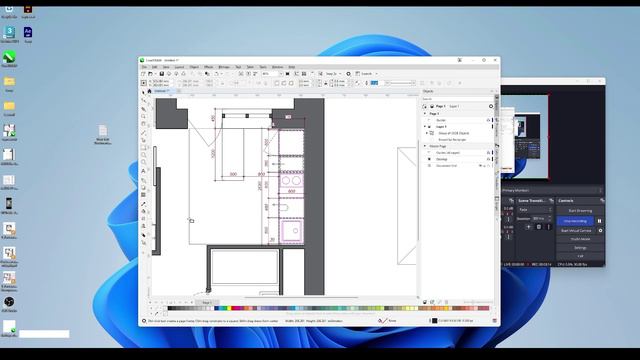Image resolution: width=640 pixels, height=360 pixels.
Task: Select the Text tool in the toolbox
Action: click(x=143, y=171)
